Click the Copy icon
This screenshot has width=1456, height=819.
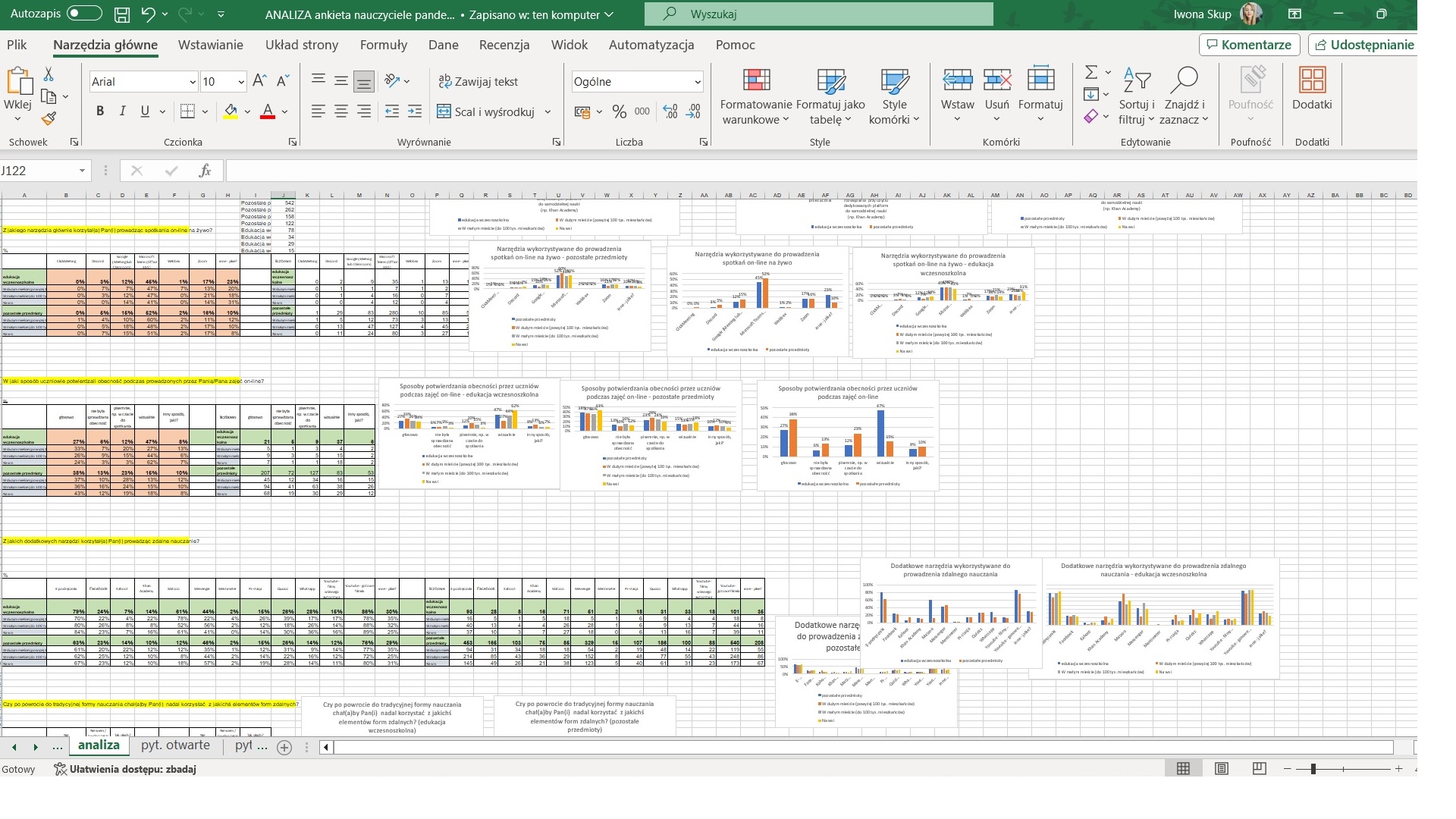(49, 96)
